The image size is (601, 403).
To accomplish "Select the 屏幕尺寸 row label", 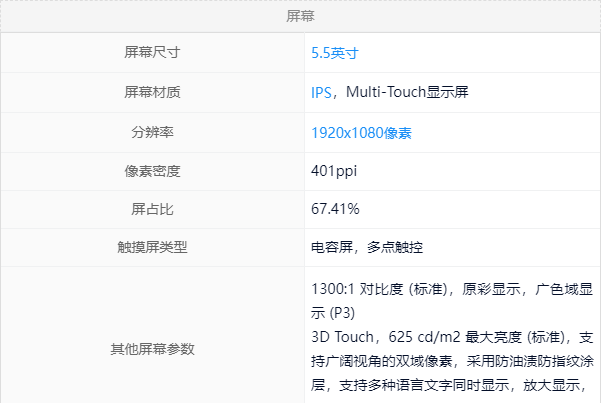I will (152, 52).
